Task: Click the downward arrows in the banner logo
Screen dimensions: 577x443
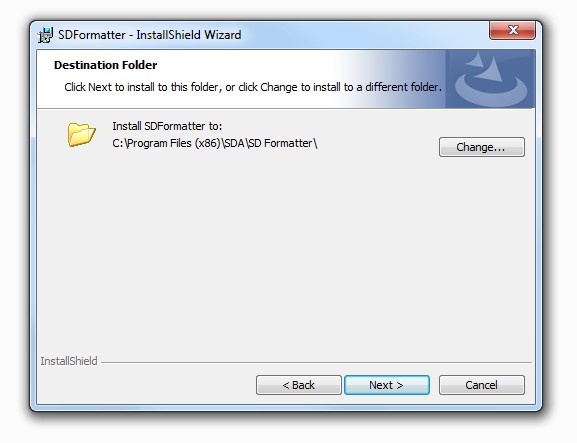Action: point(484,66)
